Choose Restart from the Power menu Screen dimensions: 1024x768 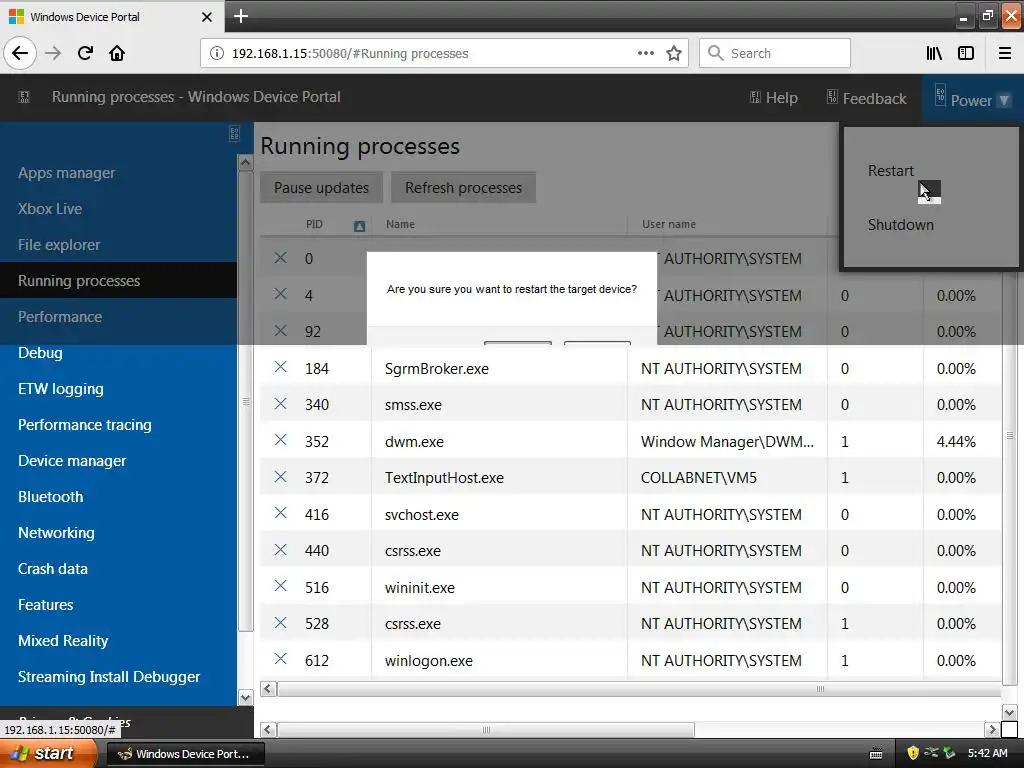coord(891,171)
